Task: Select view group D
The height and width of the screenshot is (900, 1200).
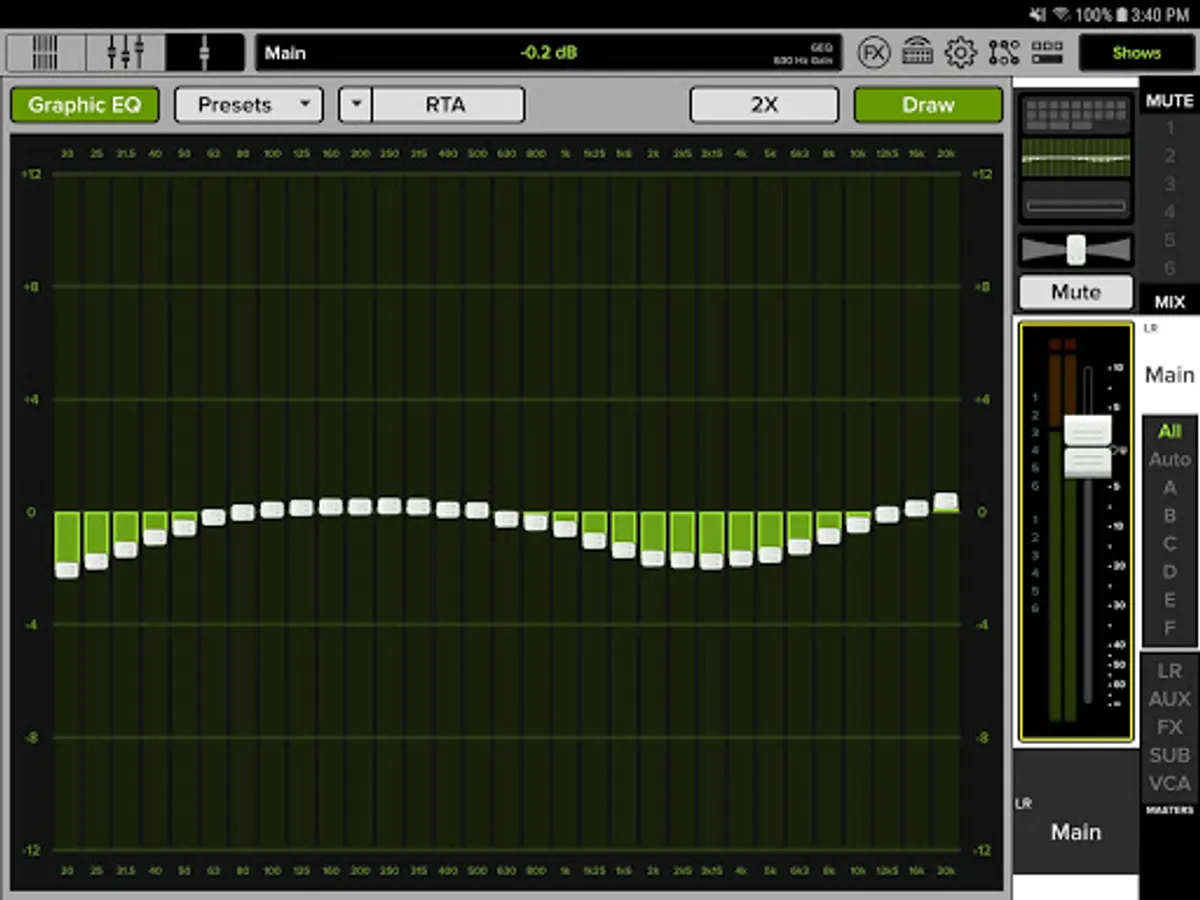Action: (1169, 572)
